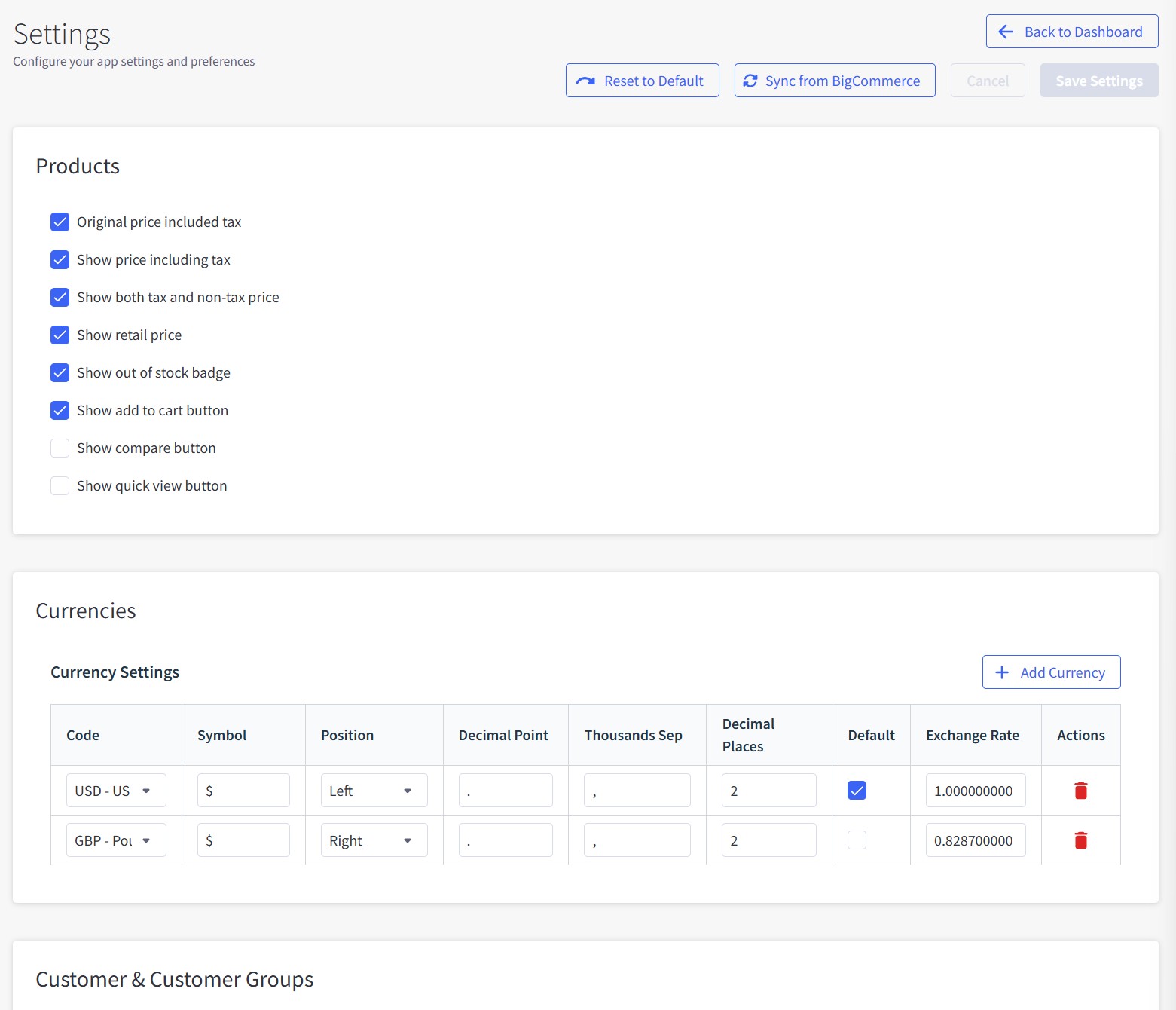This screenshot has width=1176, height=1010.
Task: Click the Actions column header
Action: (1080, 735)
